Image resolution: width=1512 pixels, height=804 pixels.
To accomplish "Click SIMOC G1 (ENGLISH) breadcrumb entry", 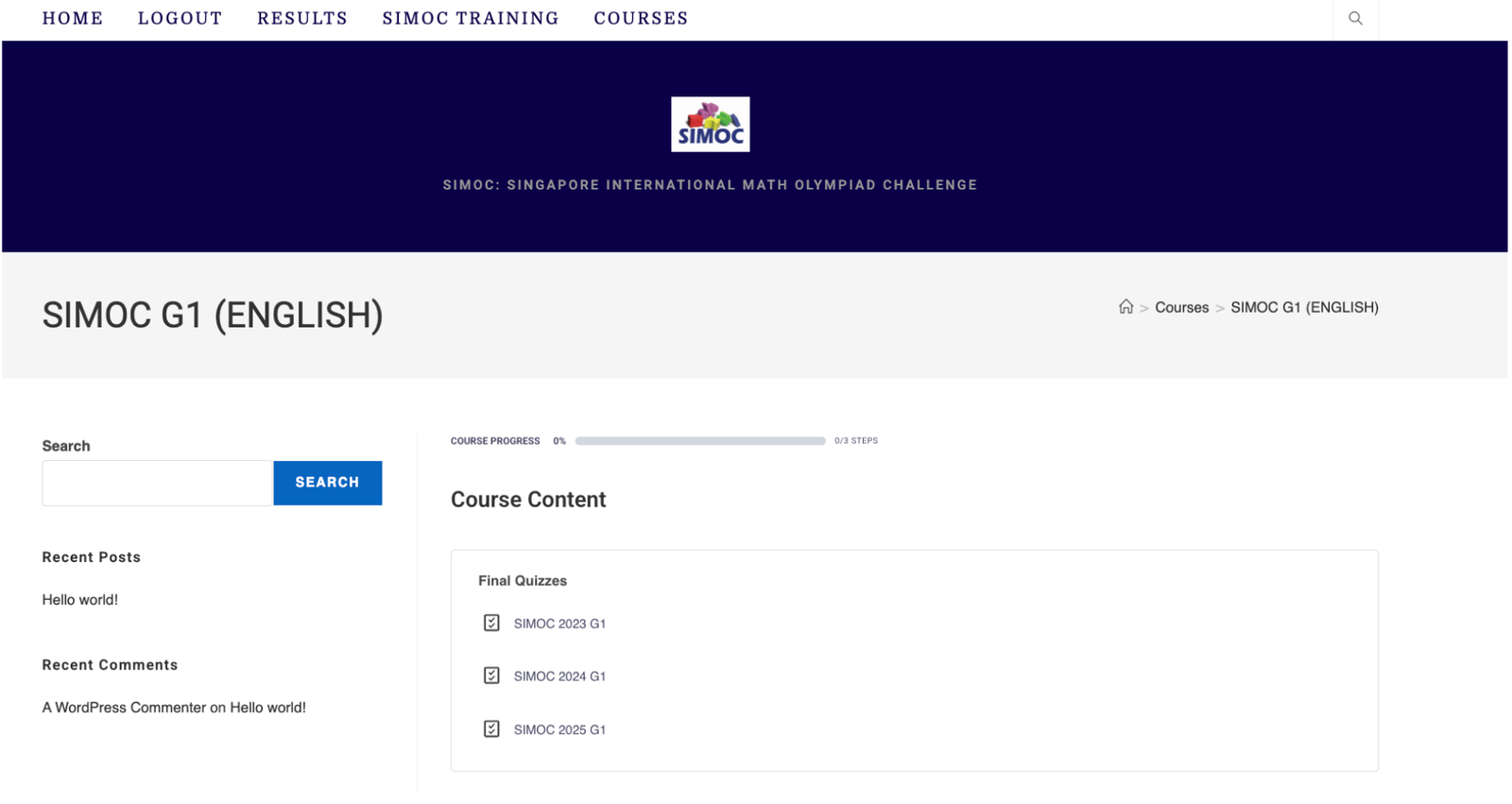I will (1304, 307).
